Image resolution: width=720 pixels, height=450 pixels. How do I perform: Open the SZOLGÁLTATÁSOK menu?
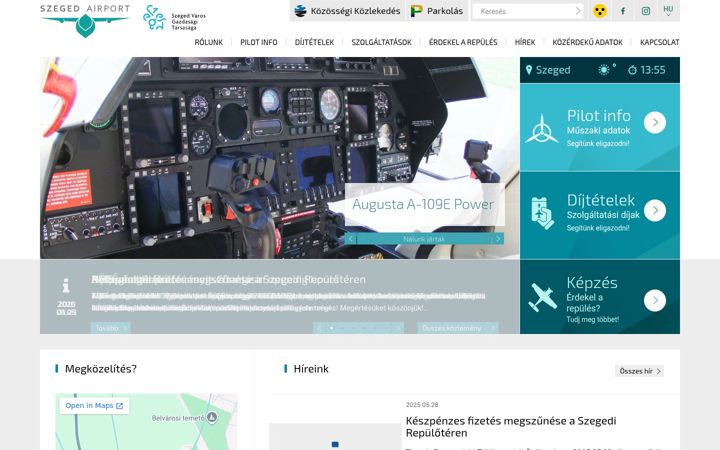(x=381, y=42)
